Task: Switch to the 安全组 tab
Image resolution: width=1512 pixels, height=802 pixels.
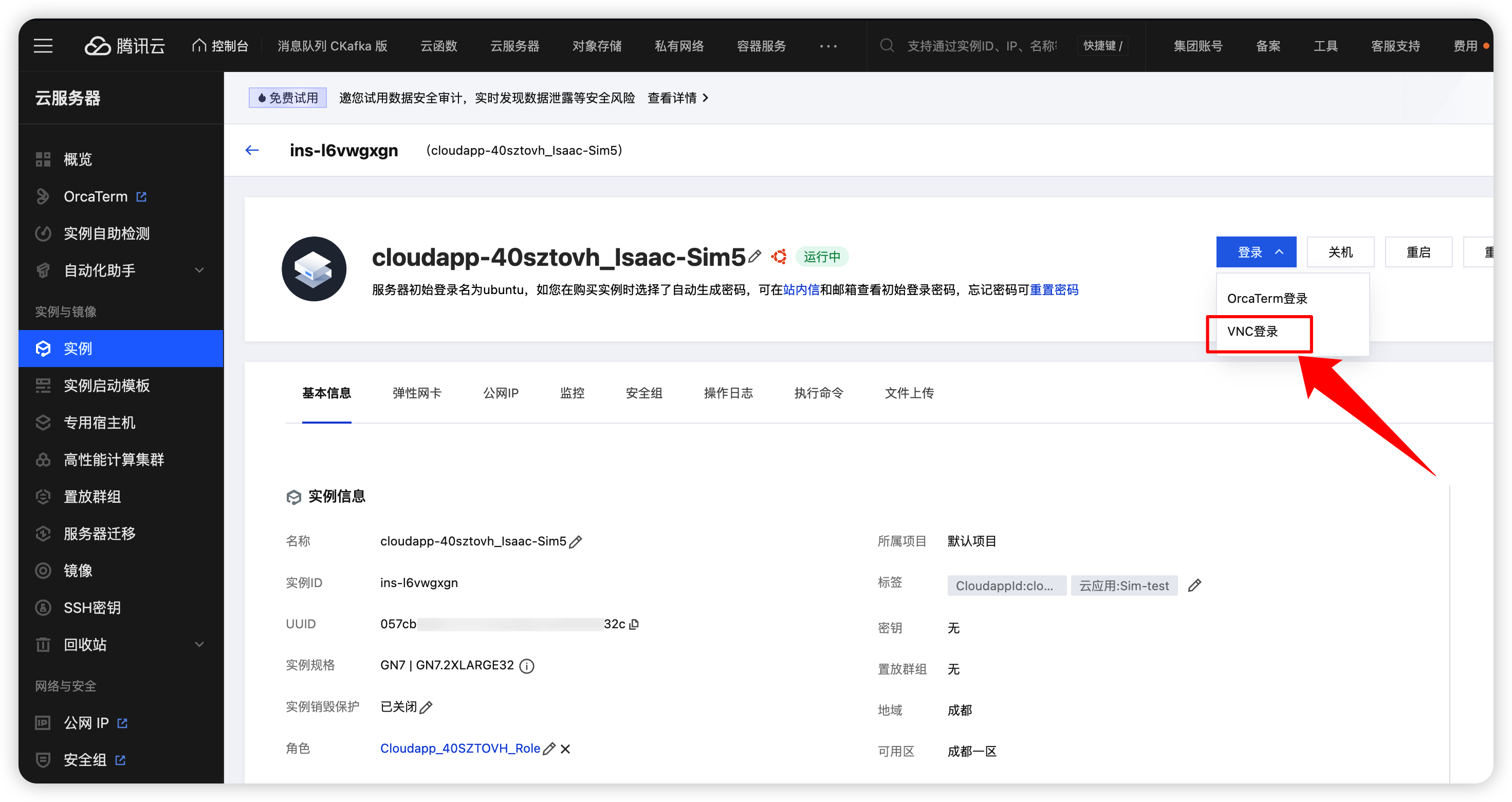Action: (644, 393)
